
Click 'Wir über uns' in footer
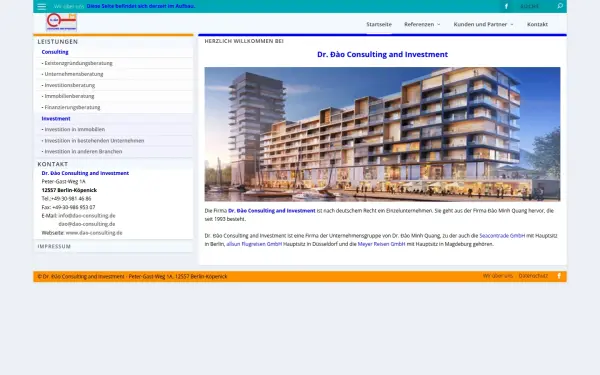tap(497, 276)
